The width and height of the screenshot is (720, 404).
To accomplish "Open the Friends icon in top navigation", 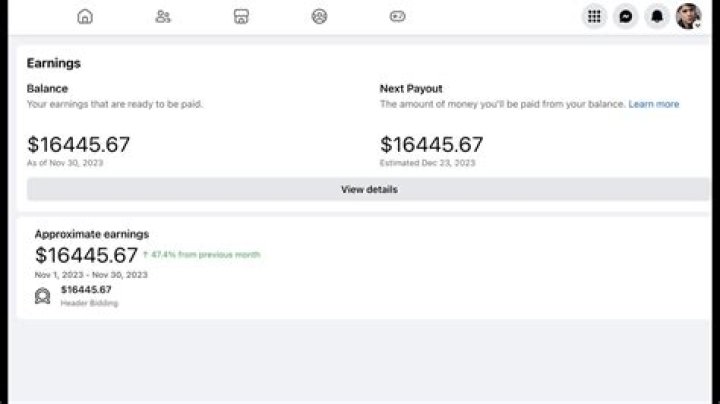I will pyautogui.click(x=163, y=17).
